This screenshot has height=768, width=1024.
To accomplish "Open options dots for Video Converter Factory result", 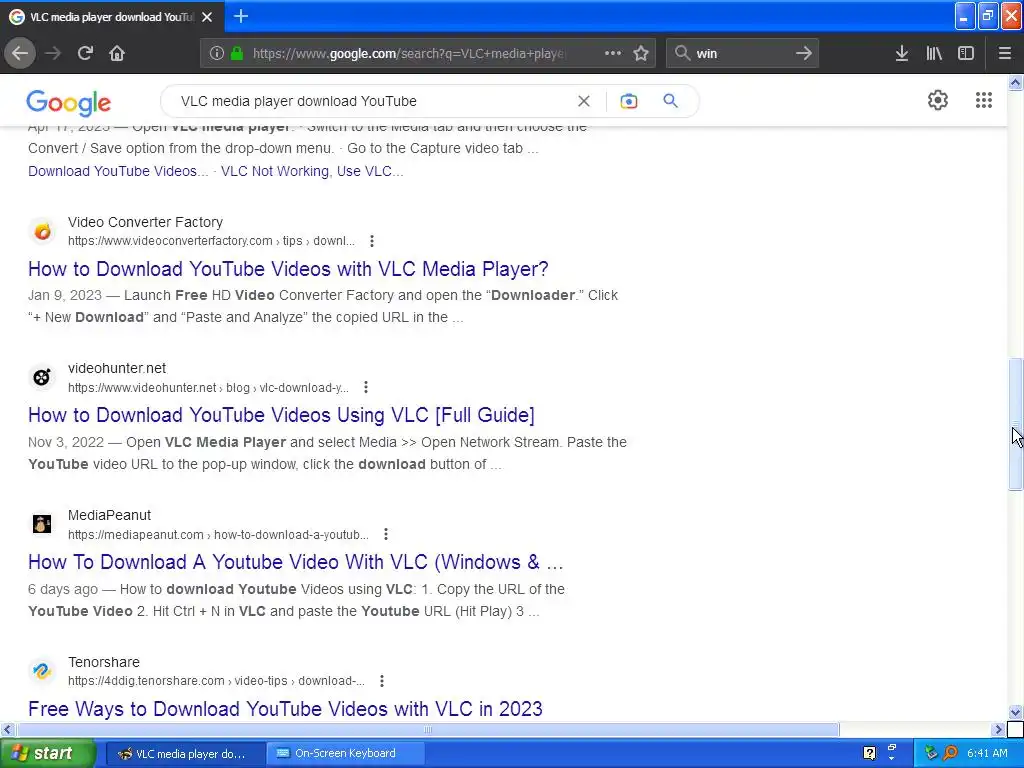I will tap(372, 241).
